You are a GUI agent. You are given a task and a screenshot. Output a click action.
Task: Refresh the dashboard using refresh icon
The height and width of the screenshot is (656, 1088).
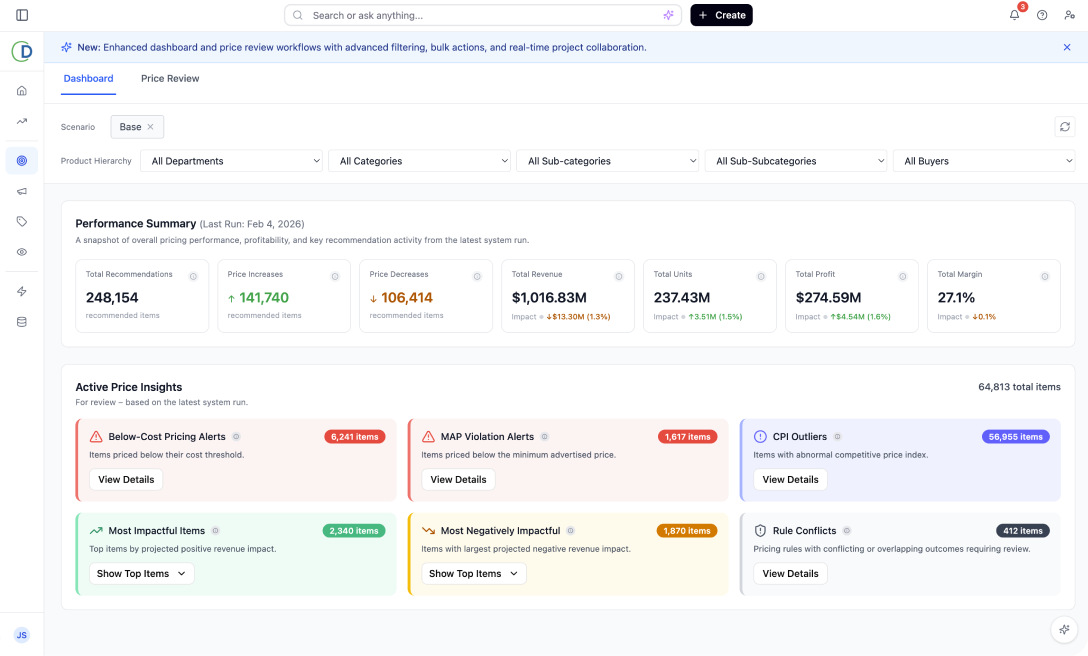point(1065,127)
